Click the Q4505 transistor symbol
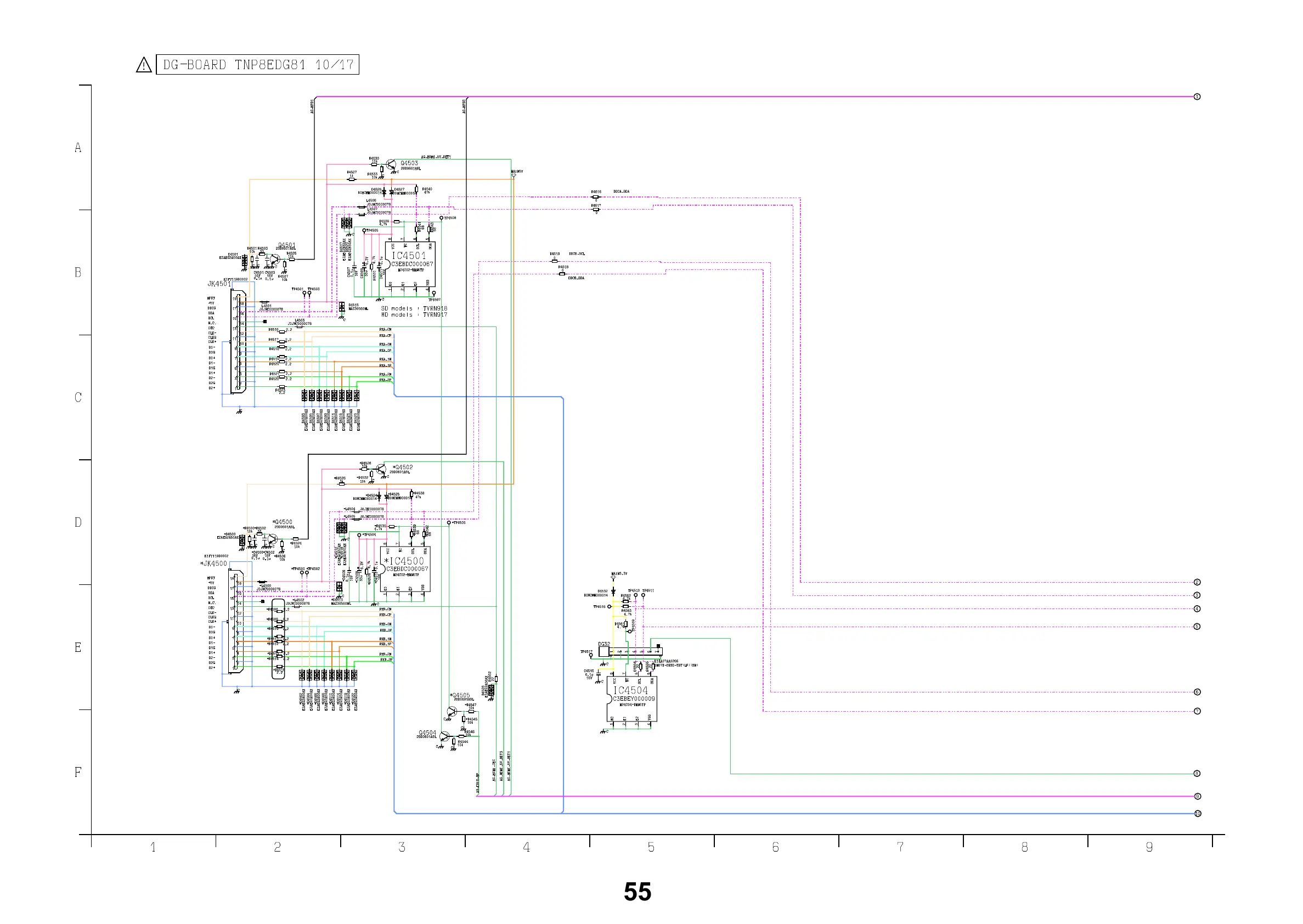The image size is (1303, 924). (452, 712)
